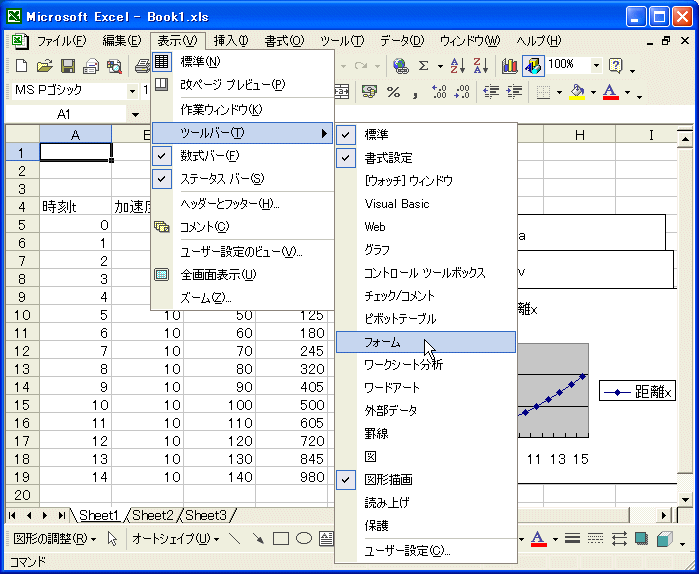Enable the ワードアート toolbar
This screenshot has width=699, height=574.
pos(426,387)
